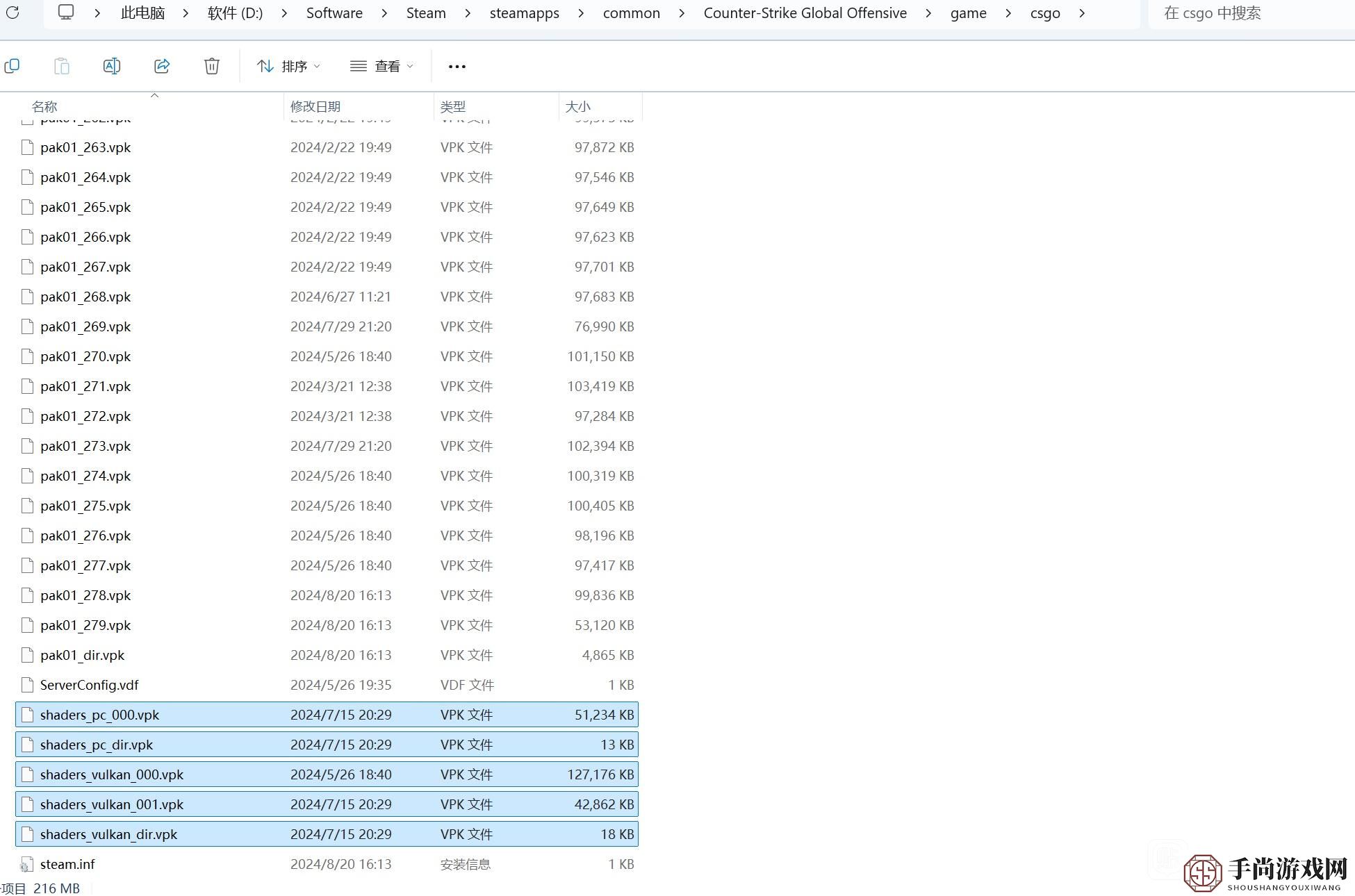Image resolution: width=1355 pixels, height=896 pixels.
Task: Go to game folder breadcrumb
Action: click(x=969, y=13)
